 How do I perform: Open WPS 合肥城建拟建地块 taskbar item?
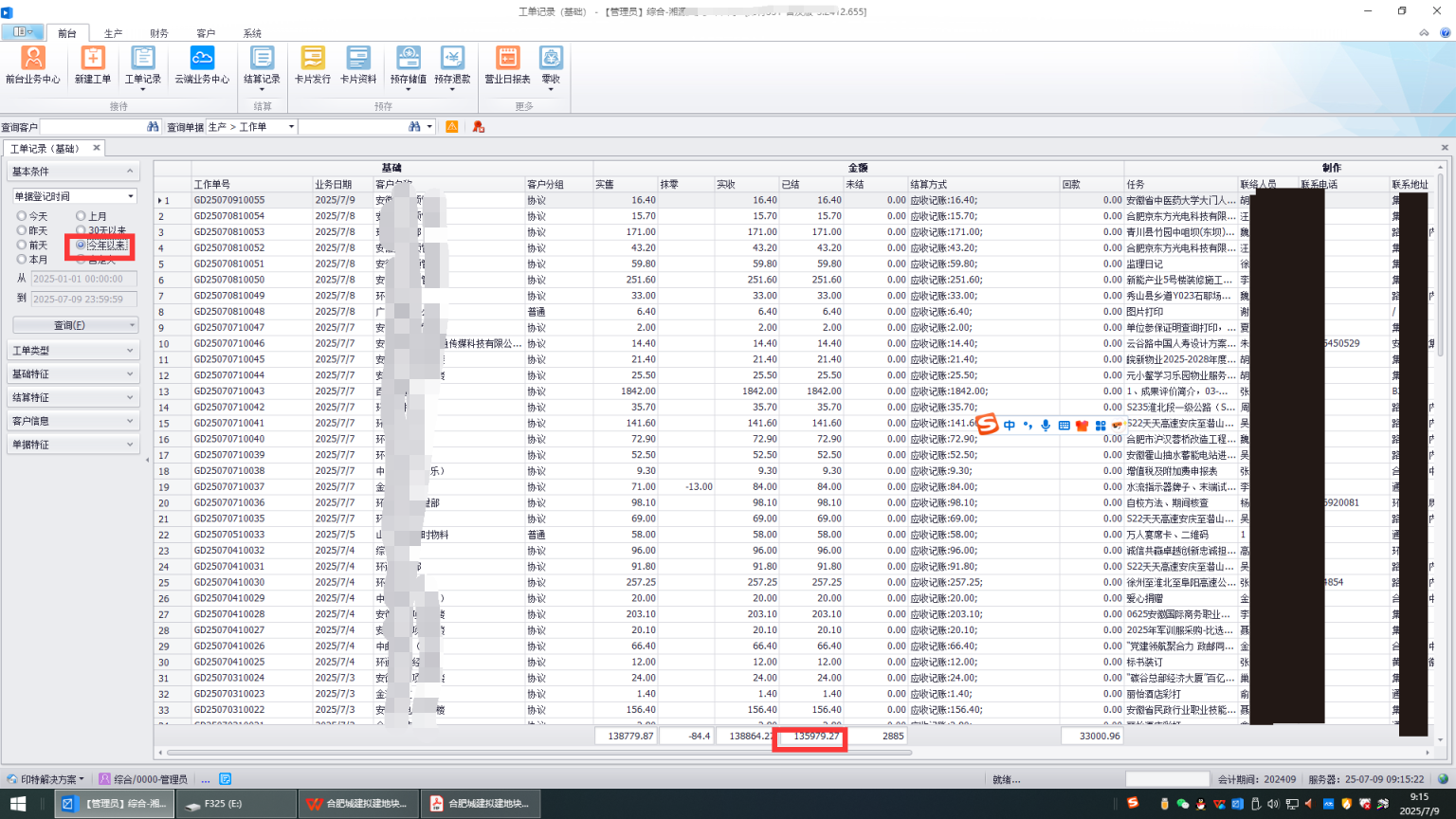point(358,804)
